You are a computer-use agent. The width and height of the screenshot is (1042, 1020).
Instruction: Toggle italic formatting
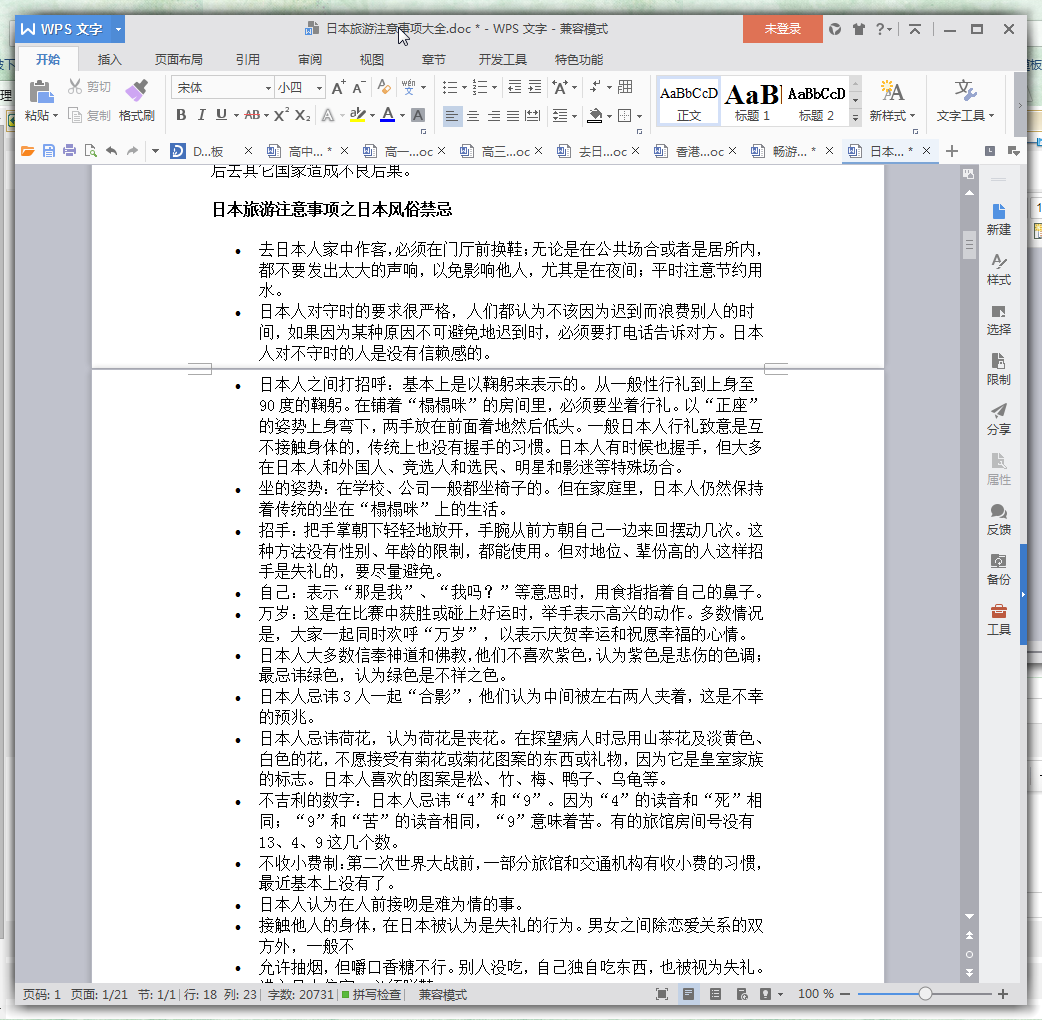(x=201, y=115)
